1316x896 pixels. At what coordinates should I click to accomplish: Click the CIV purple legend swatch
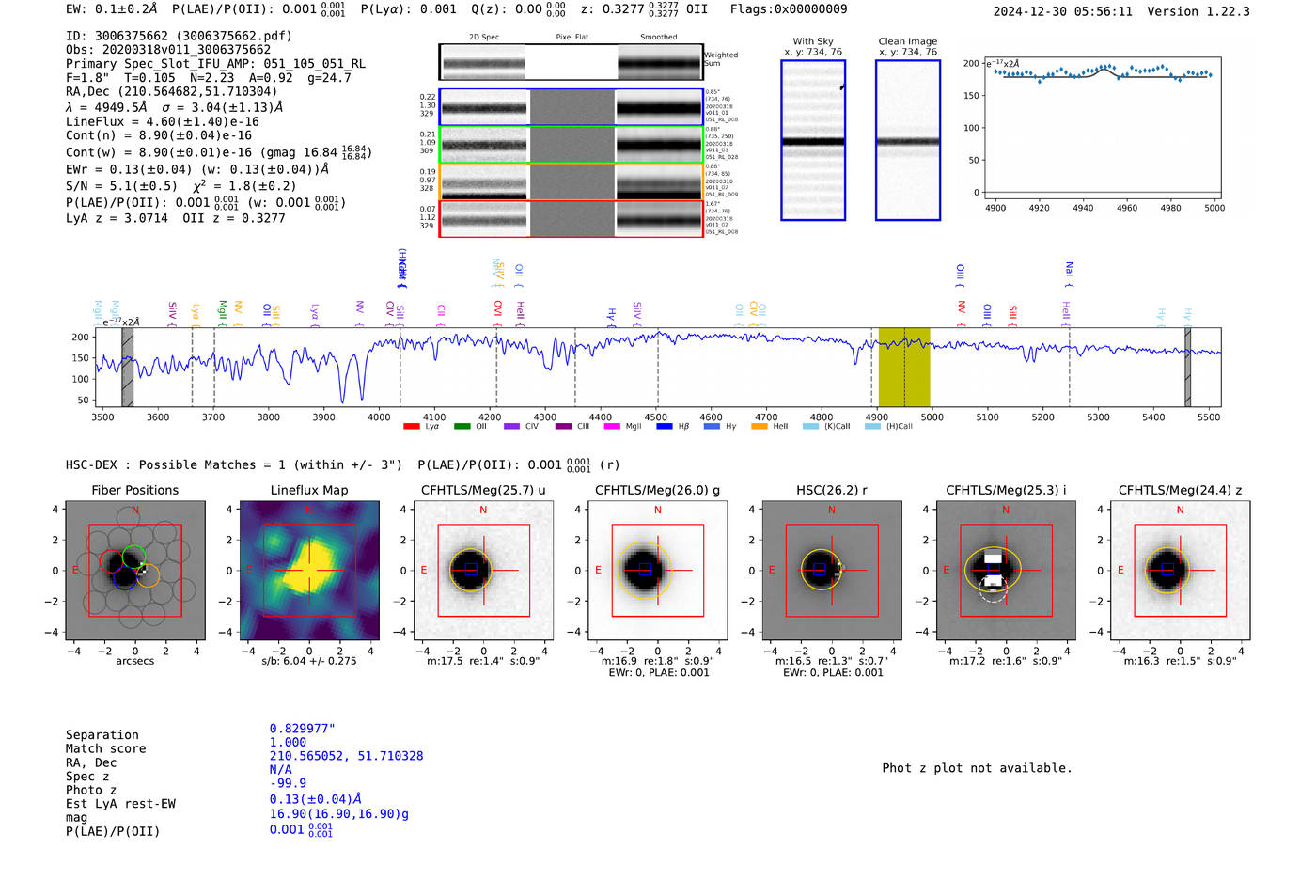(x=511, y=426)
